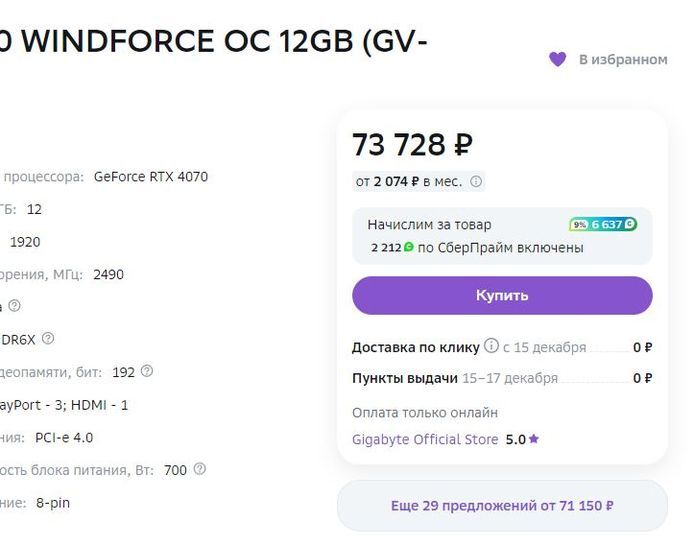
Task: Click the 9% bonus badge 6 637
Action: [x=603, y=225]
